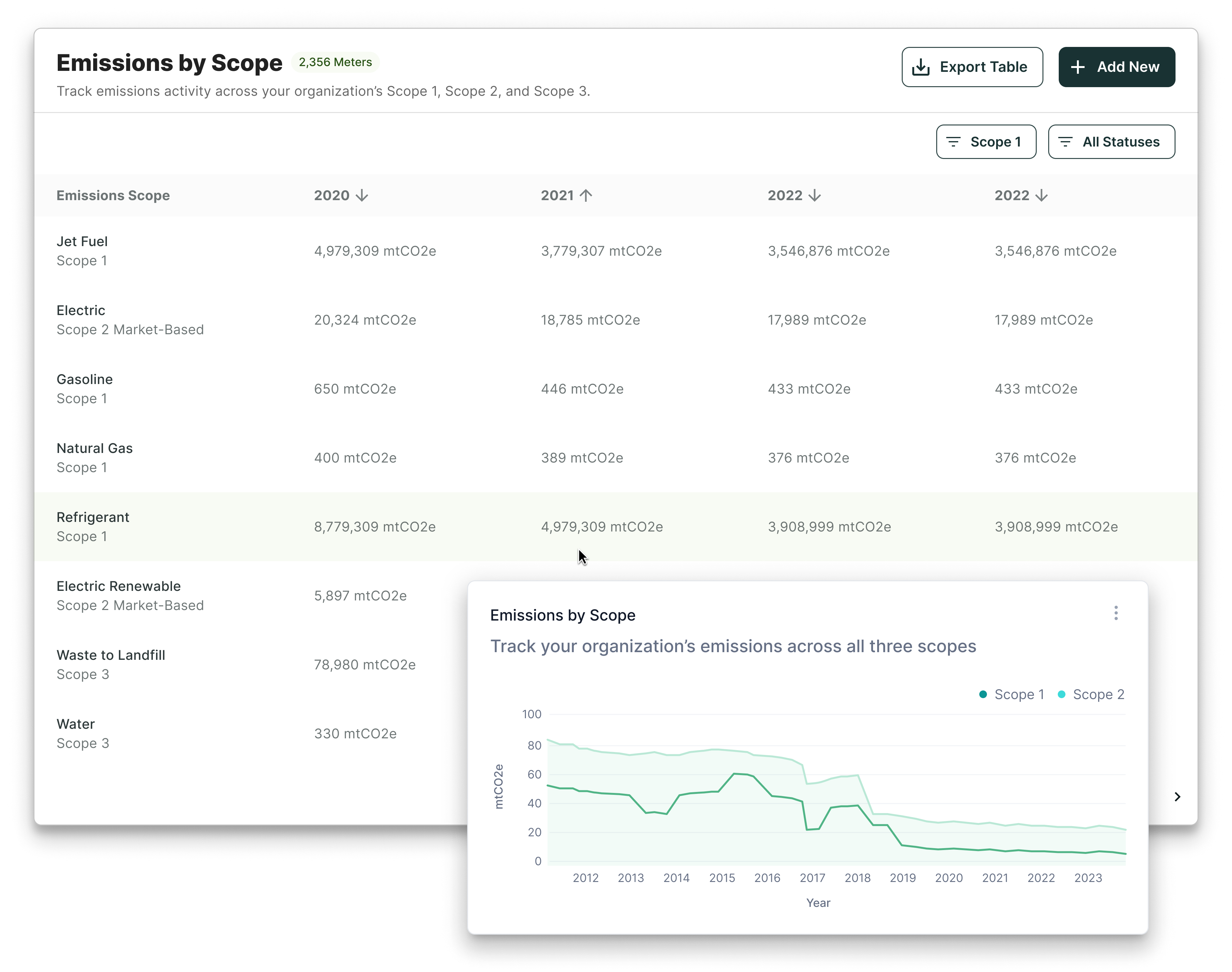Click the 2021 ascending sort arrow
This screenshot has height=972, width=1232.
(586, 195)
